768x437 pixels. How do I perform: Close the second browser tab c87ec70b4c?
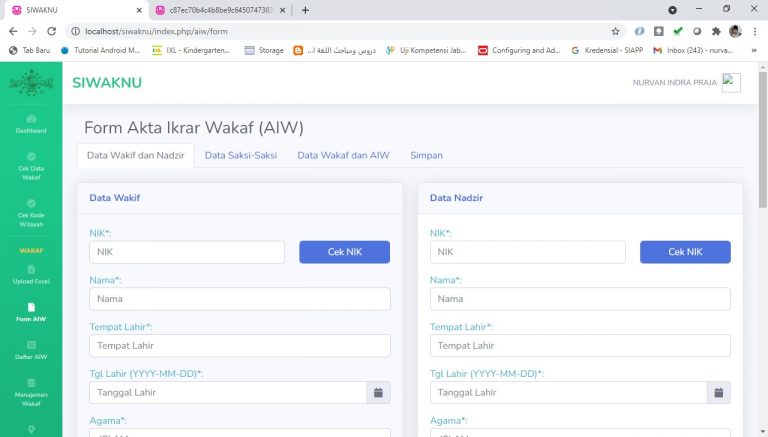282,10
